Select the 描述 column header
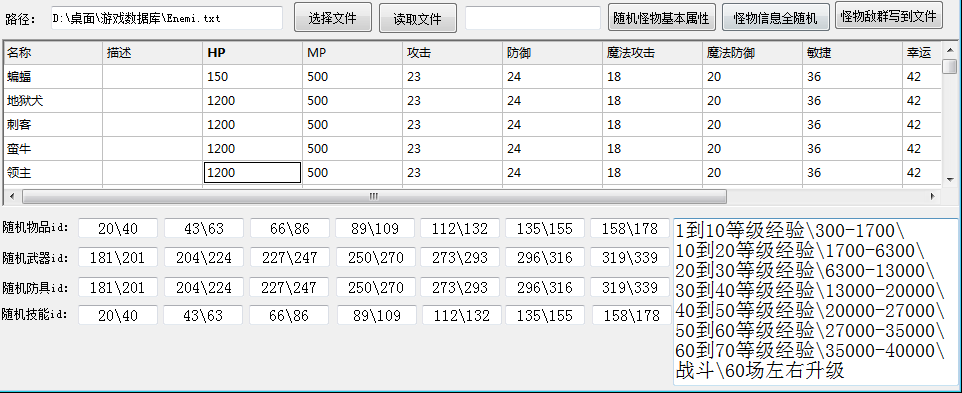This screenshot has height=393, width=962. pos(152,53)
